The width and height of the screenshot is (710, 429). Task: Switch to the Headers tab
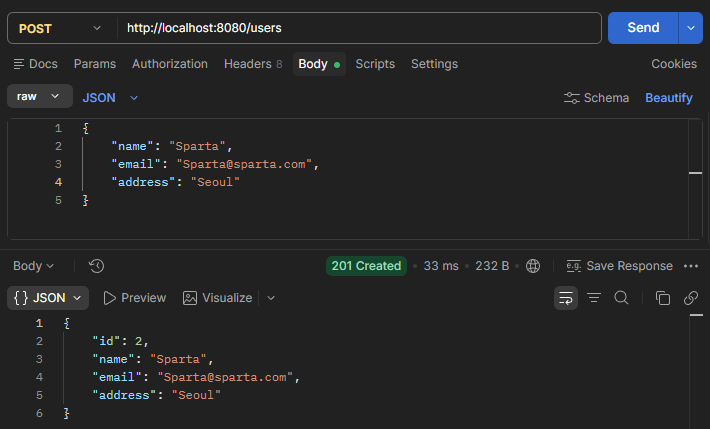[x=253, y=64]
